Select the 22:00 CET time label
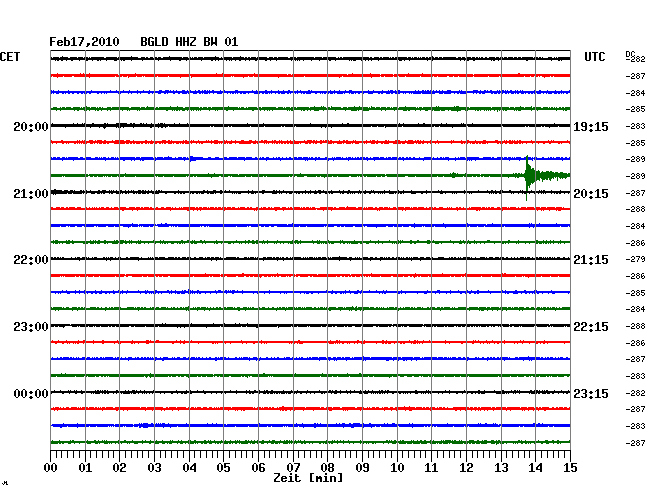 coord(31,260)
